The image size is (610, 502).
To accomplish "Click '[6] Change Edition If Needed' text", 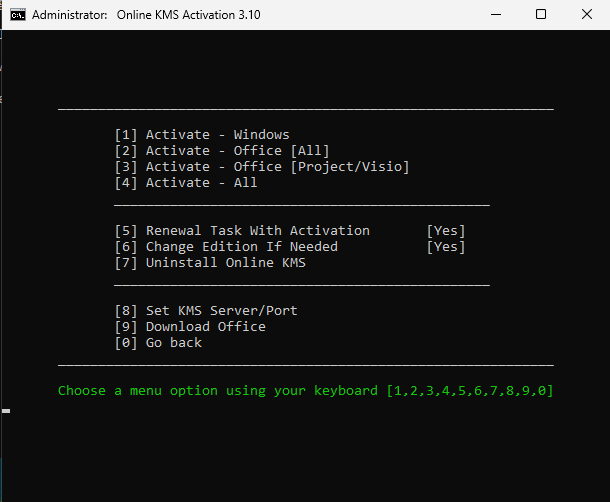I will pos(226,247).
